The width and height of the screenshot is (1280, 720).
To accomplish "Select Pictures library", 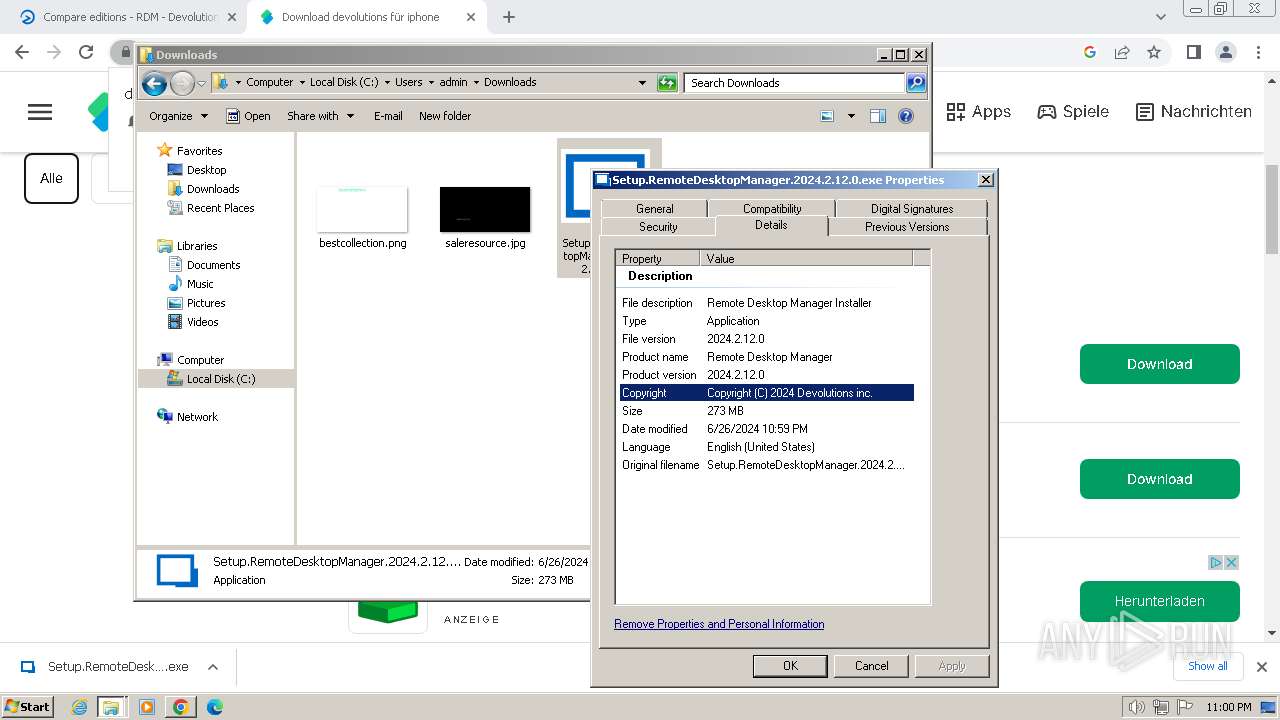I will coord(206,303).
